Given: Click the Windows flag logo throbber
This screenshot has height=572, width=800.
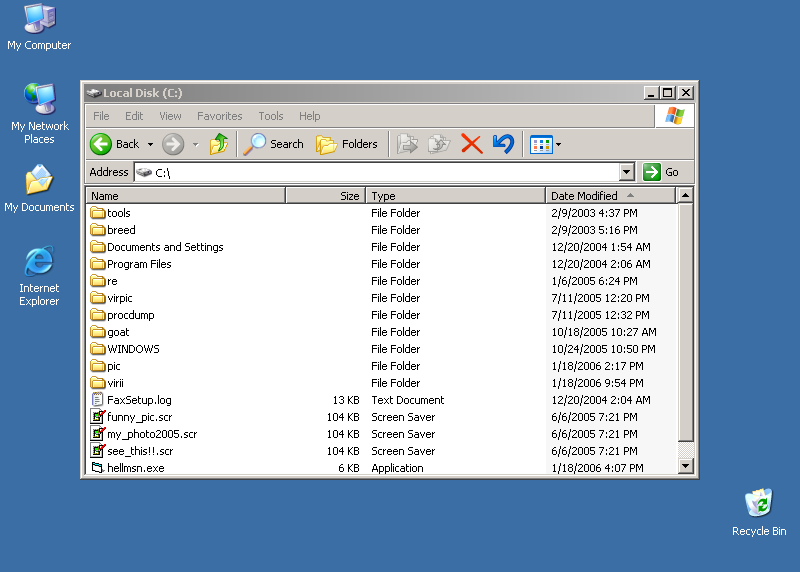Looking at the screenshot, I should tap(674, 116).
